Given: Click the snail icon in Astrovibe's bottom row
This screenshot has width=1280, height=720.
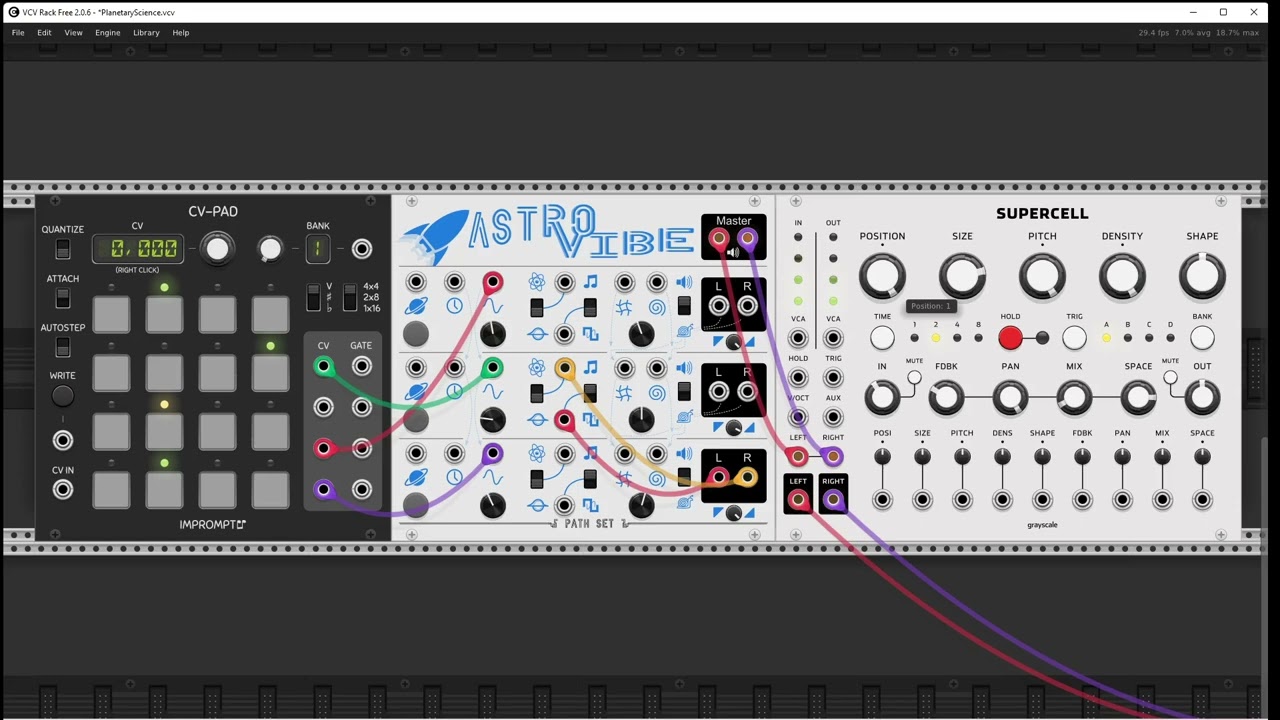Looking at the screenshot, I should [x=685, y=502].
